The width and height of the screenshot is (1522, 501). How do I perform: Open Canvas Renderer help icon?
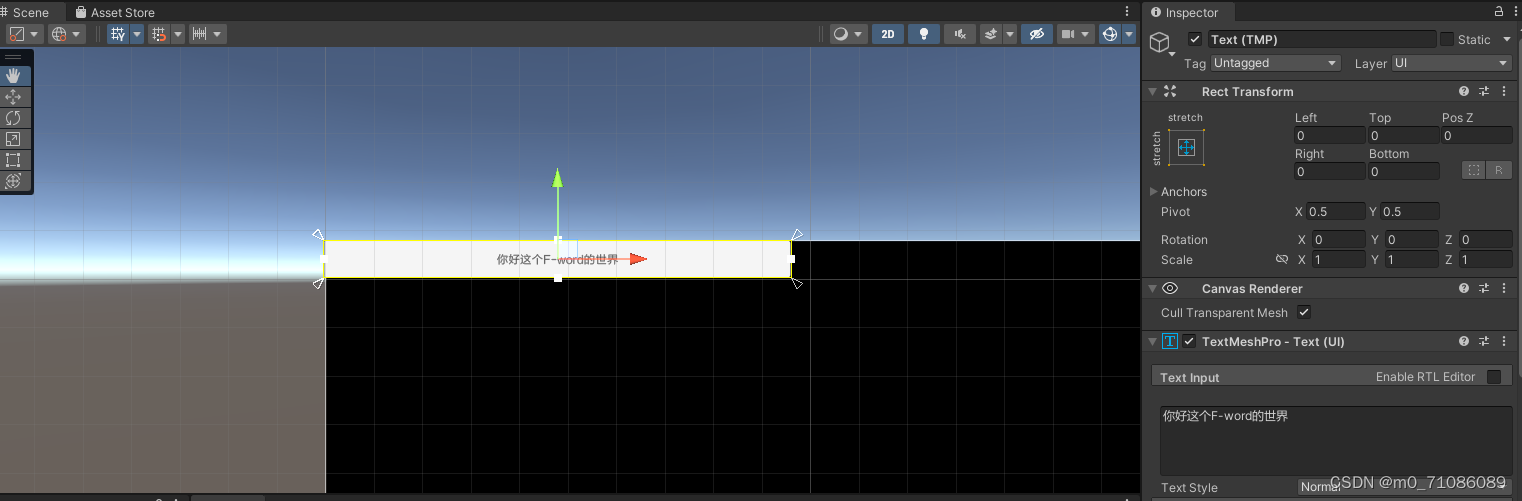pyautogui.click(x=1464, y=288)
